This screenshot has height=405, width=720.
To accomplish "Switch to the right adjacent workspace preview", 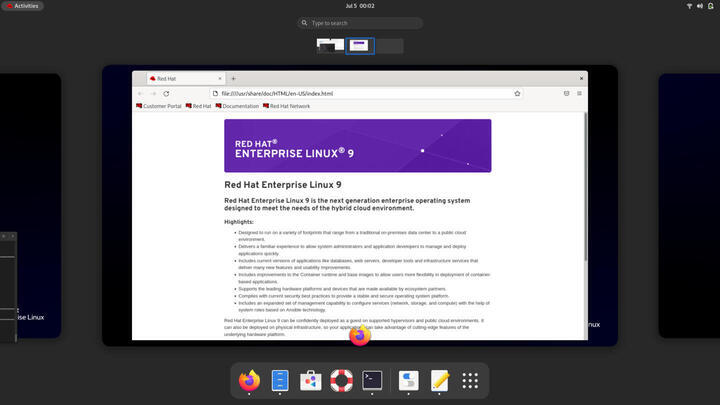I will [689, 206].
